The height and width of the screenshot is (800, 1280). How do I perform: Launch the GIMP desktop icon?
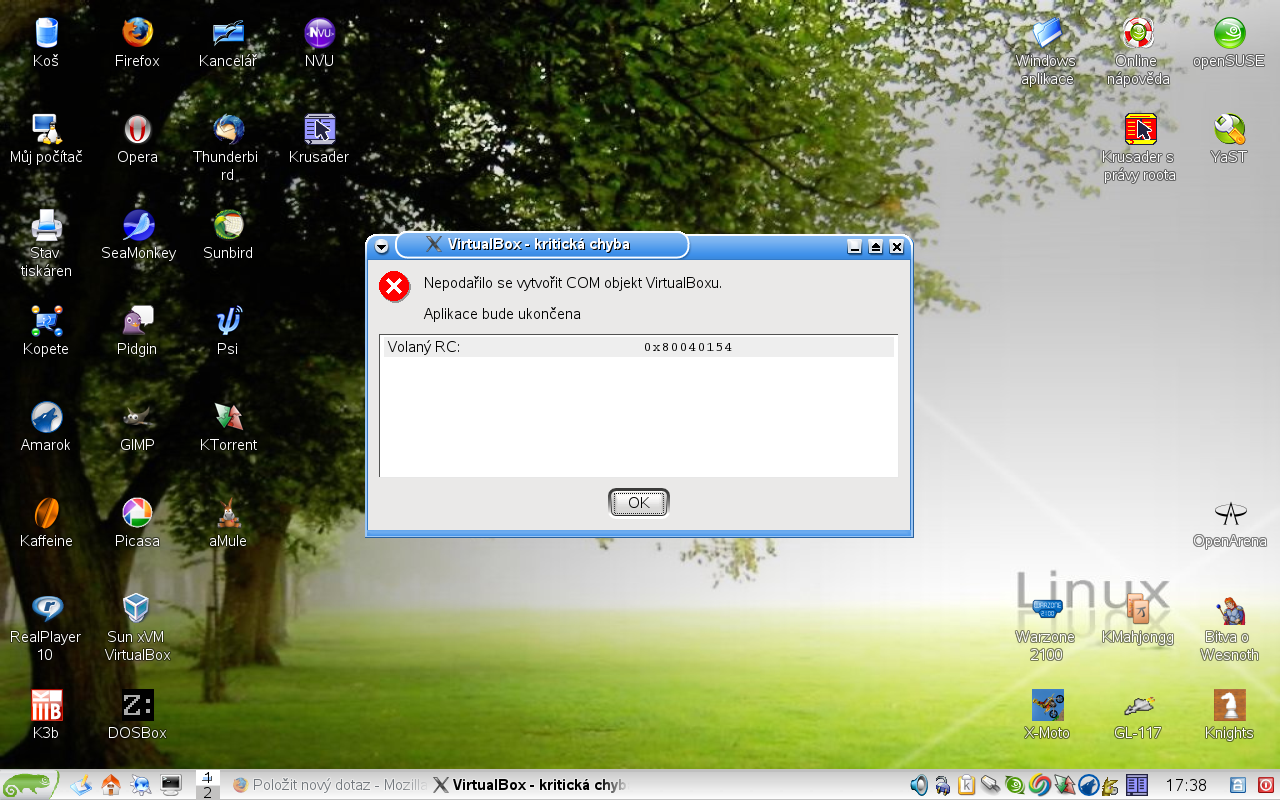pyautogui.click(x=137, y=427)
